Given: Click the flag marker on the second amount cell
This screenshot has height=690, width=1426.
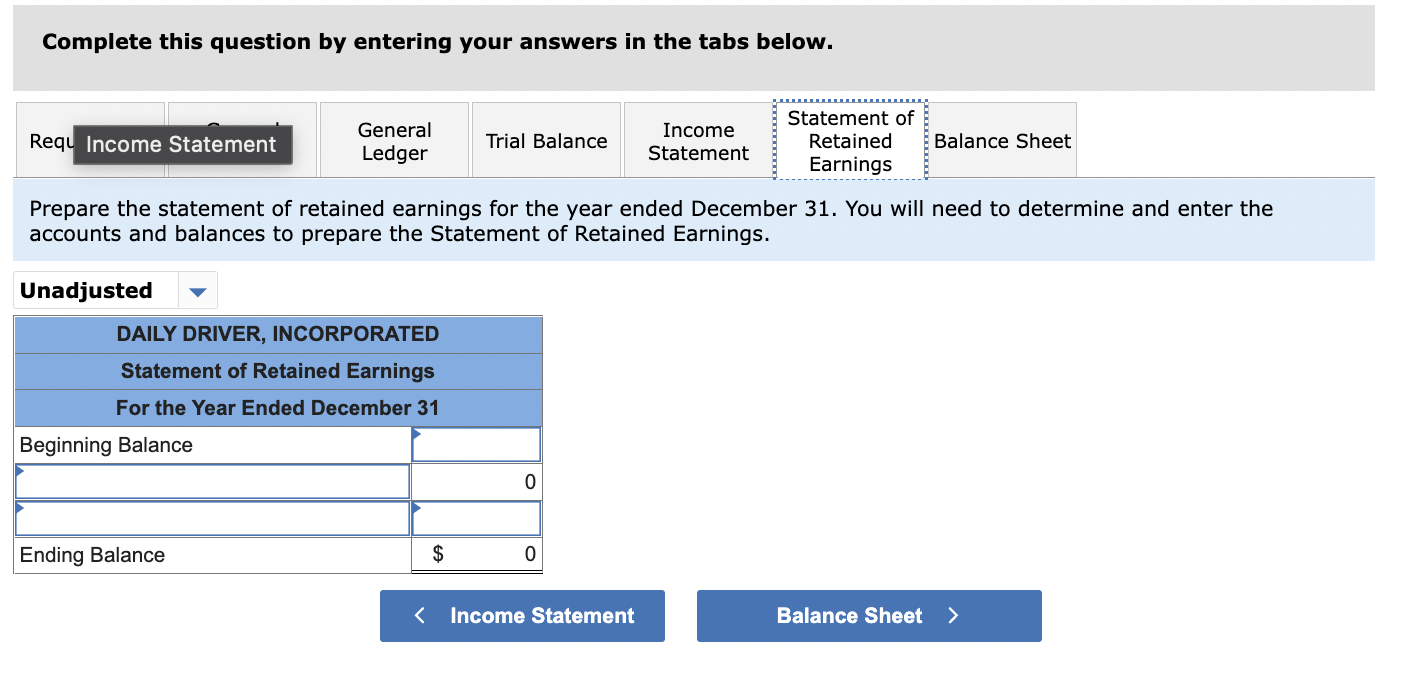Looking at the screenshot, I should [416, 507].
